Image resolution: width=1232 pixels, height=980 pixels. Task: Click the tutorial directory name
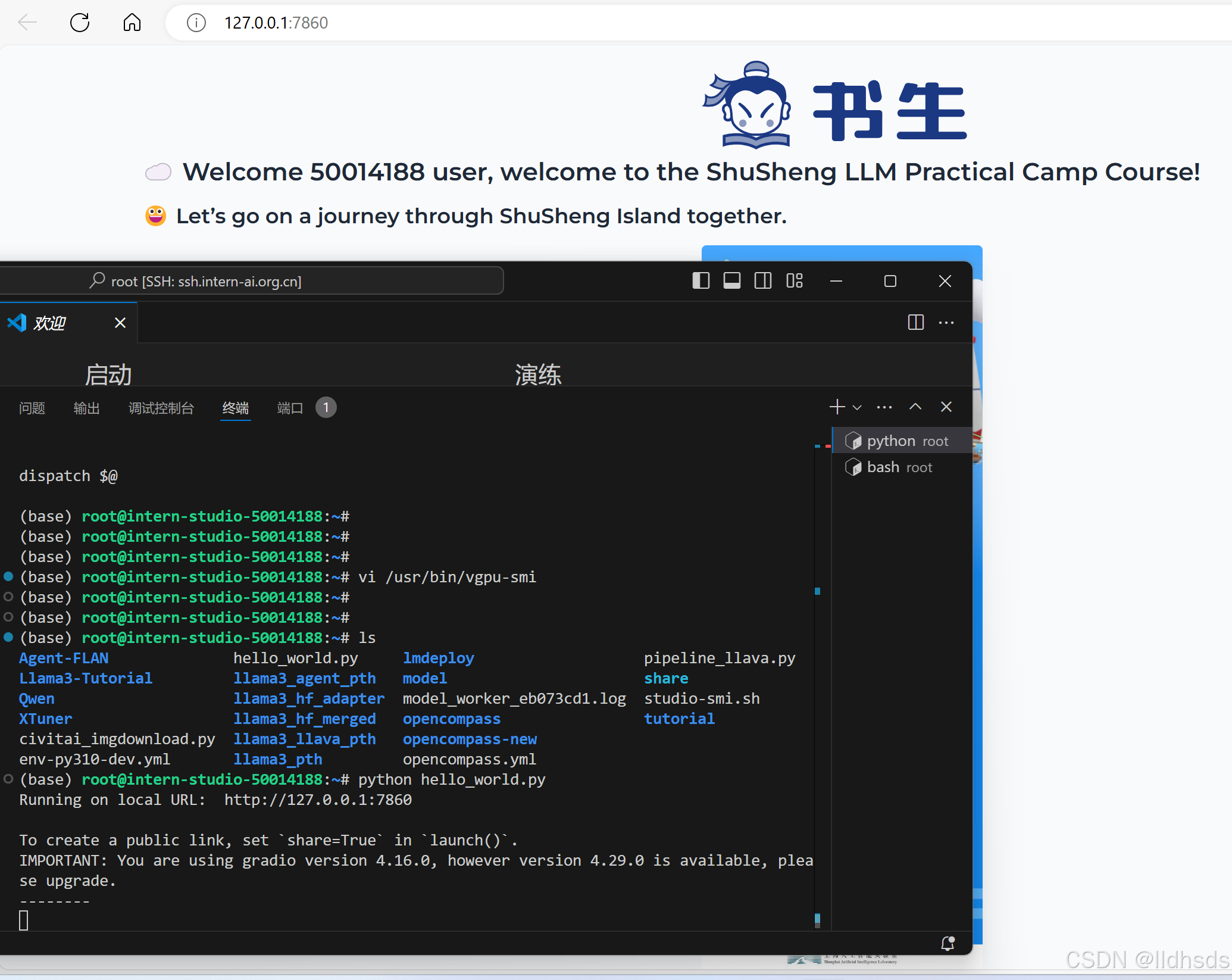pos(680,719)
